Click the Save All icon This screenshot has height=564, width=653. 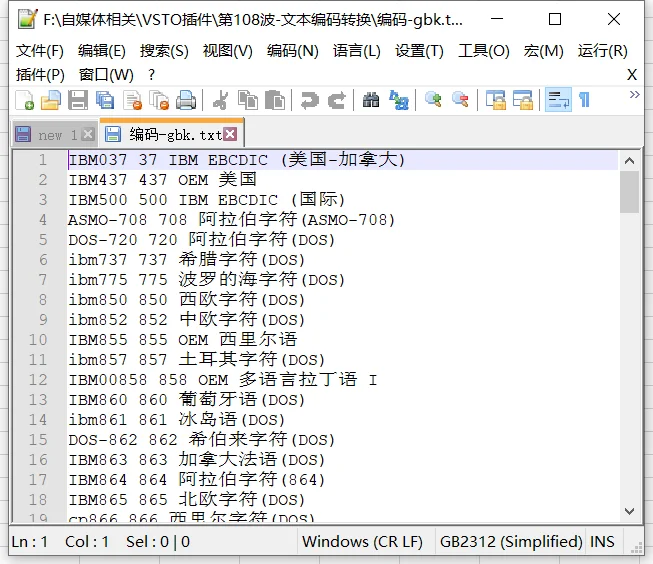click(x=105, y=100)
